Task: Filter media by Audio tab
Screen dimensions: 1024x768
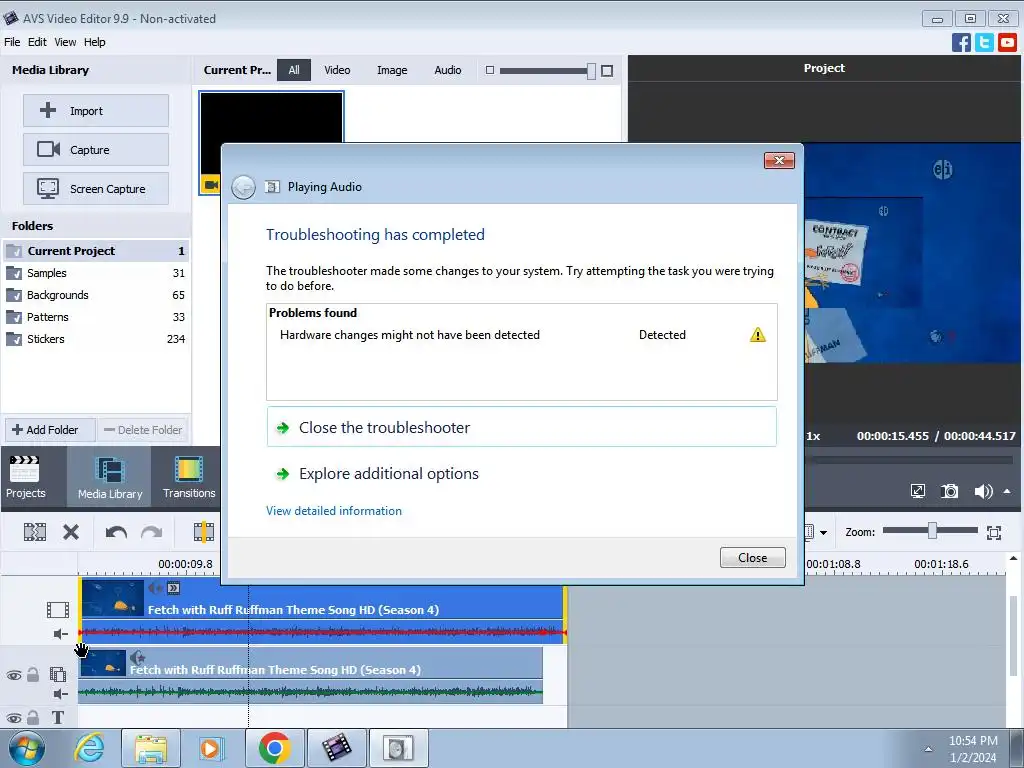Action: pos(447,70)
